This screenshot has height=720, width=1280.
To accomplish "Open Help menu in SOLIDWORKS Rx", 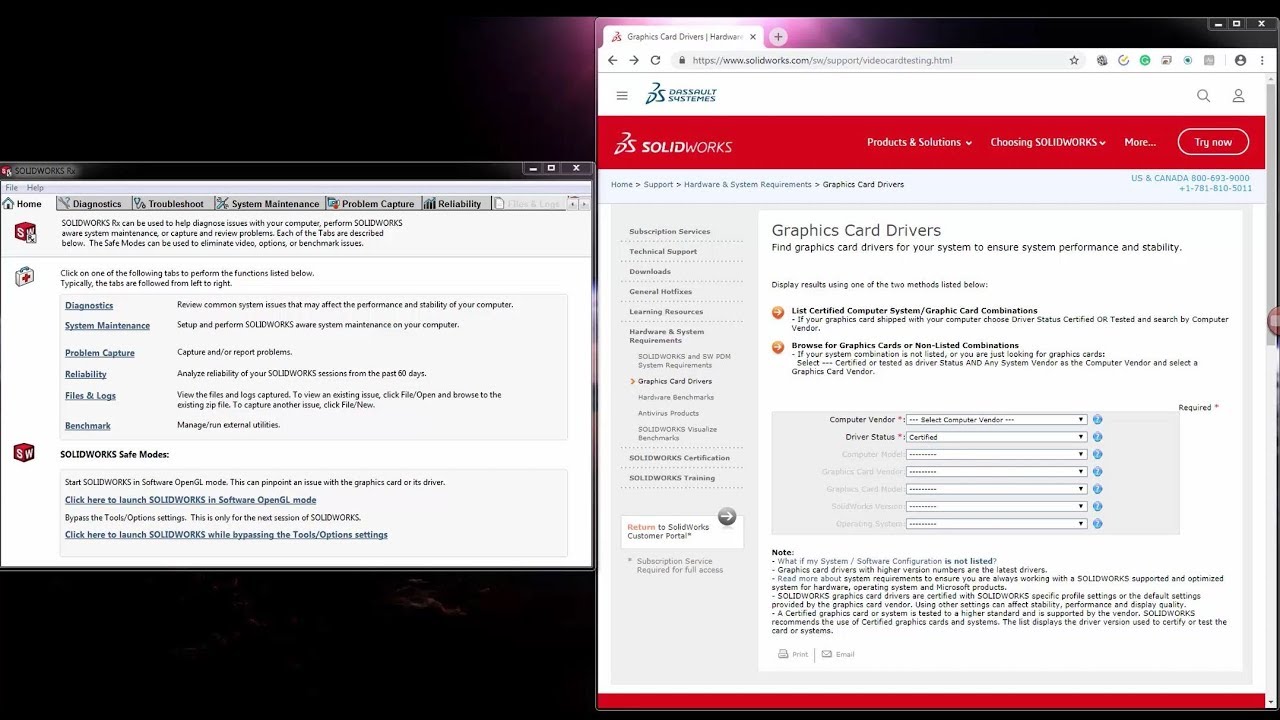I will click(35, 188).
